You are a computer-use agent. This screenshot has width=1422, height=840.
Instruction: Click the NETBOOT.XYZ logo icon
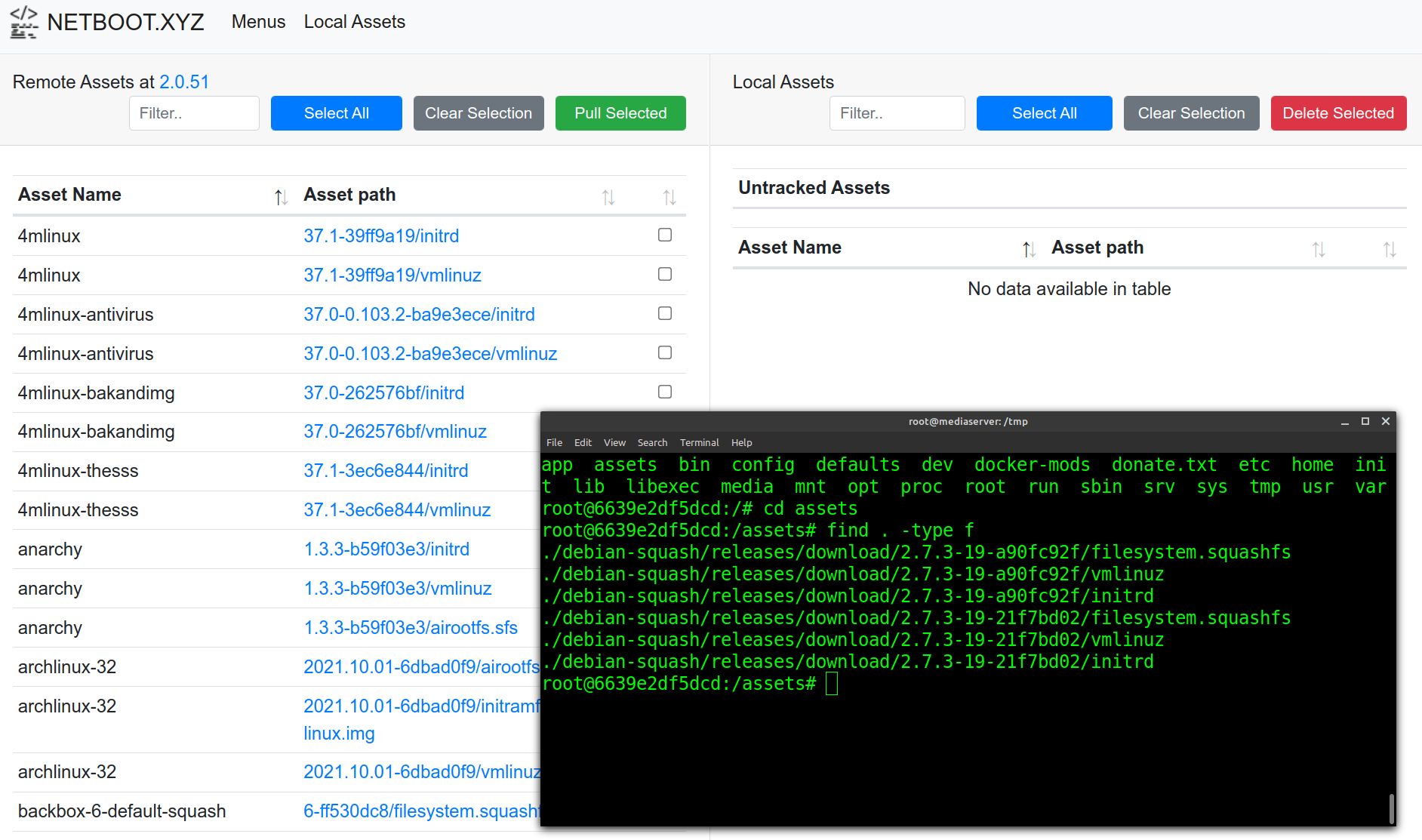coord(23,22)
